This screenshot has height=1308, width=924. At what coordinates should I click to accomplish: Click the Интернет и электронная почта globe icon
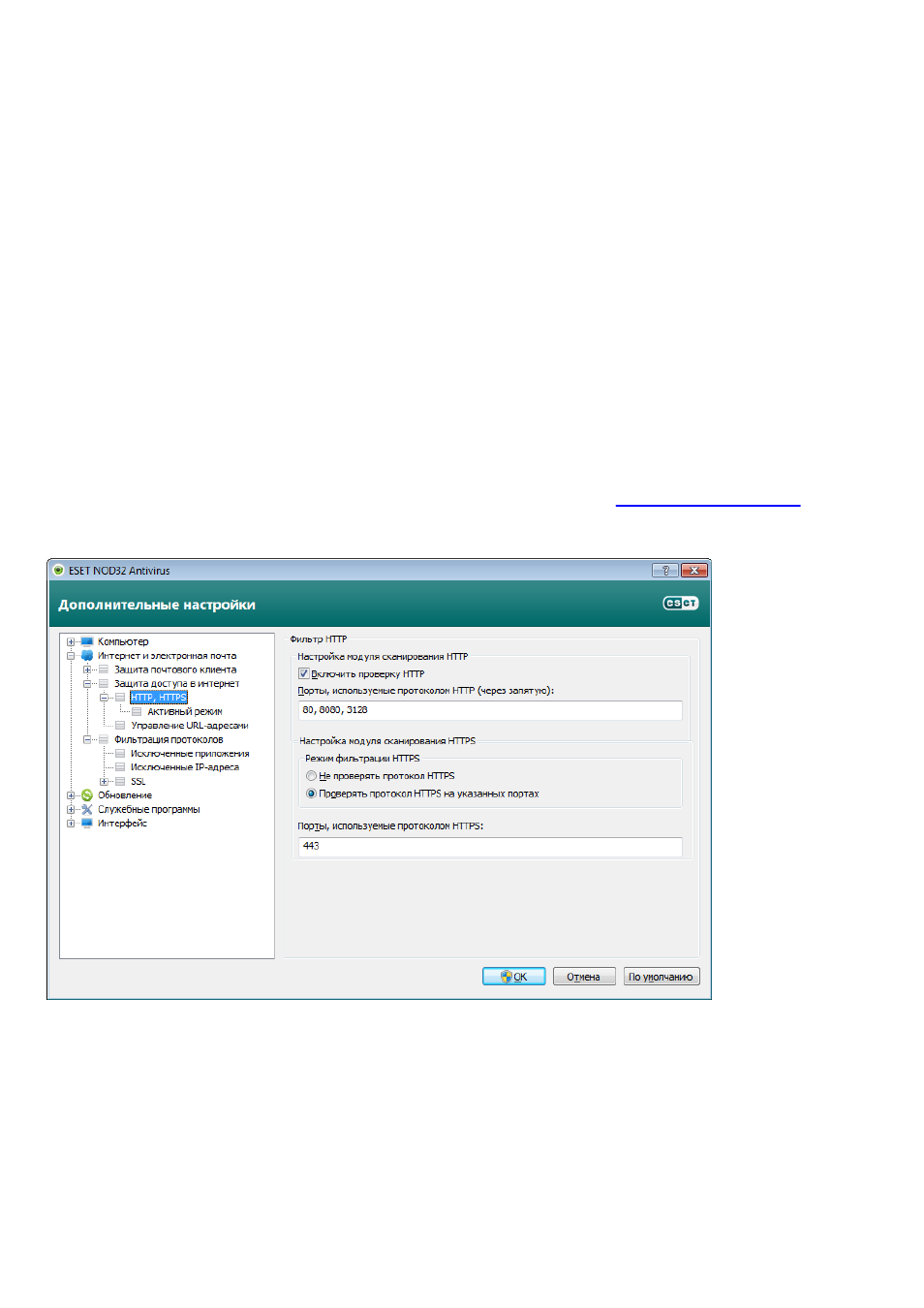point(87,656)
